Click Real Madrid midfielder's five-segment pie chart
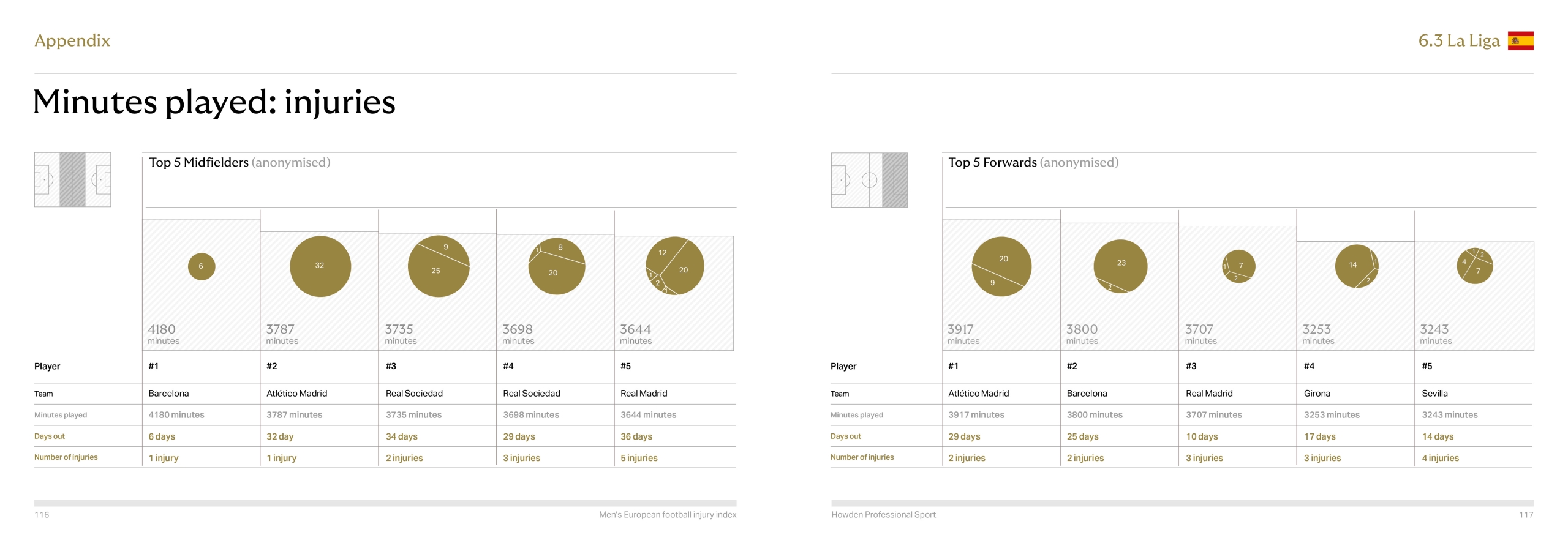Viewport: 1568px width, 554px height. point(674,266)
